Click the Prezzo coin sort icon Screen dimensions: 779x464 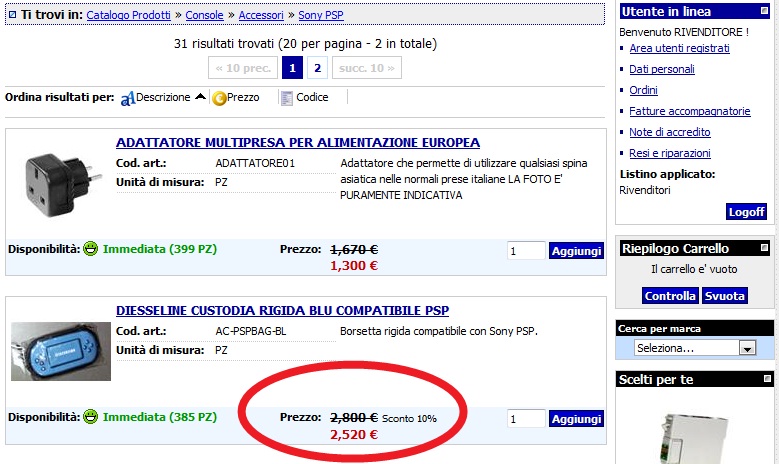[219, 98]
